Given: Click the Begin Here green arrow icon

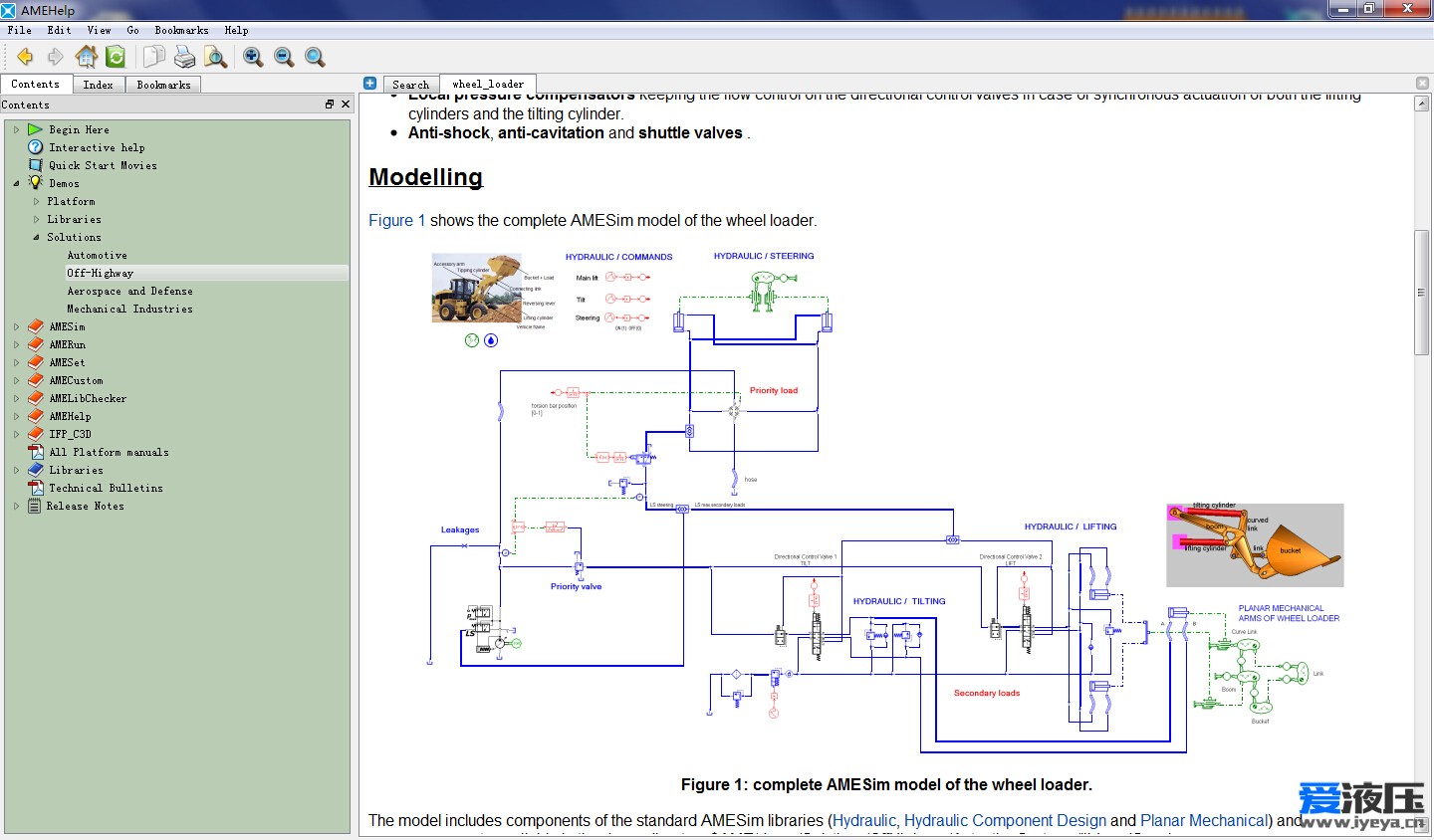Looking at the screenshot, I should point(36,129).
